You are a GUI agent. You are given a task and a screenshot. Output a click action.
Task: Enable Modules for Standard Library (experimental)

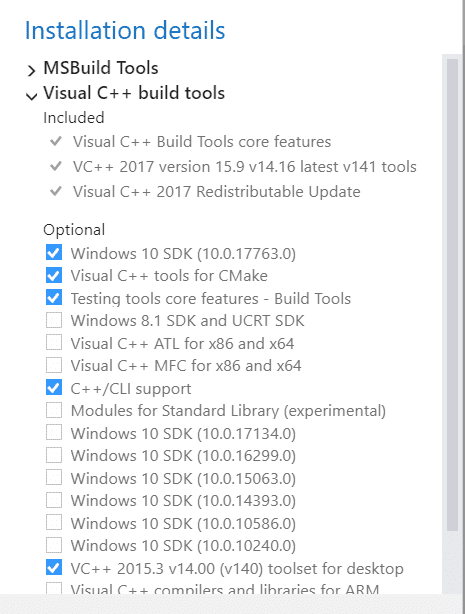(54, 410)
